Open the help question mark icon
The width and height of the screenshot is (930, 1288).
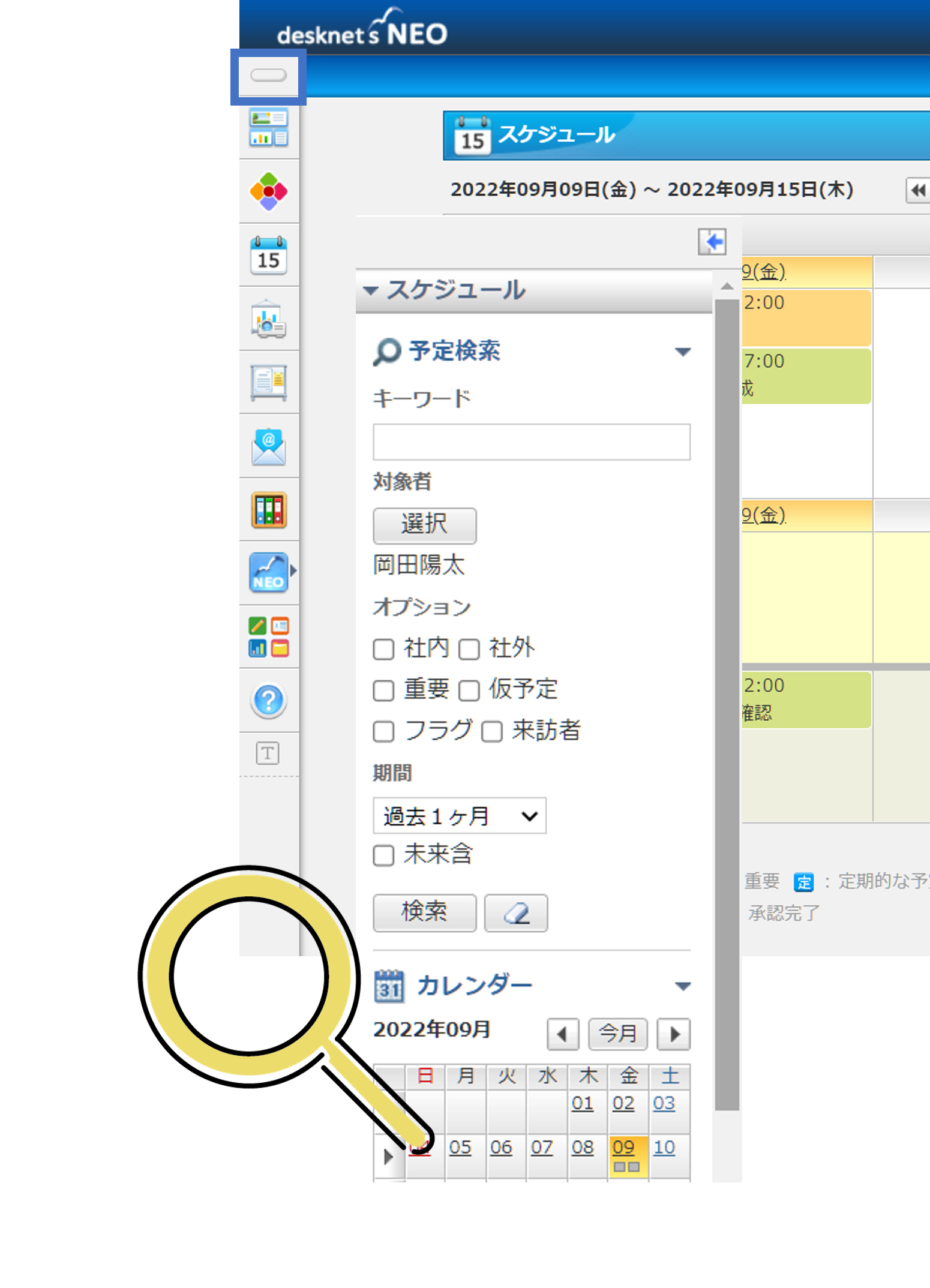pyautogui.click(x=268, y=700)
